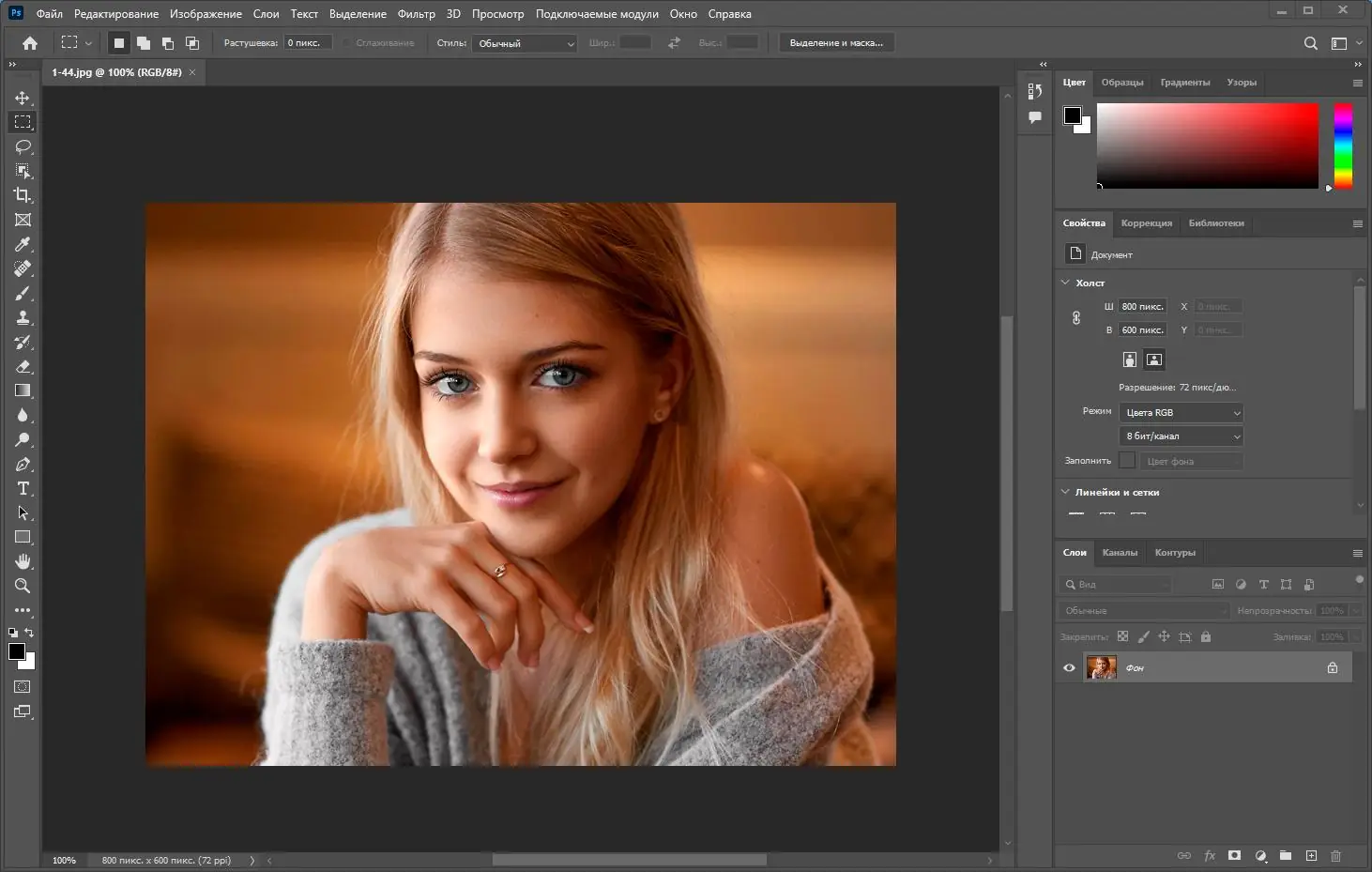Select the Lasso tool
This screenshot has height=872, width=1372.
23,146
